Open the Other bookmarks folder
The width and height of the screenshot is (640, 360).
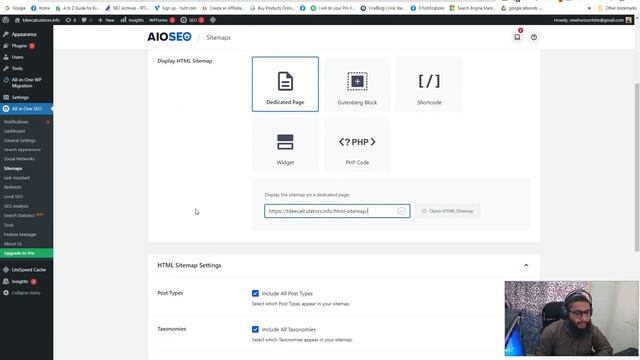point(616,8)
